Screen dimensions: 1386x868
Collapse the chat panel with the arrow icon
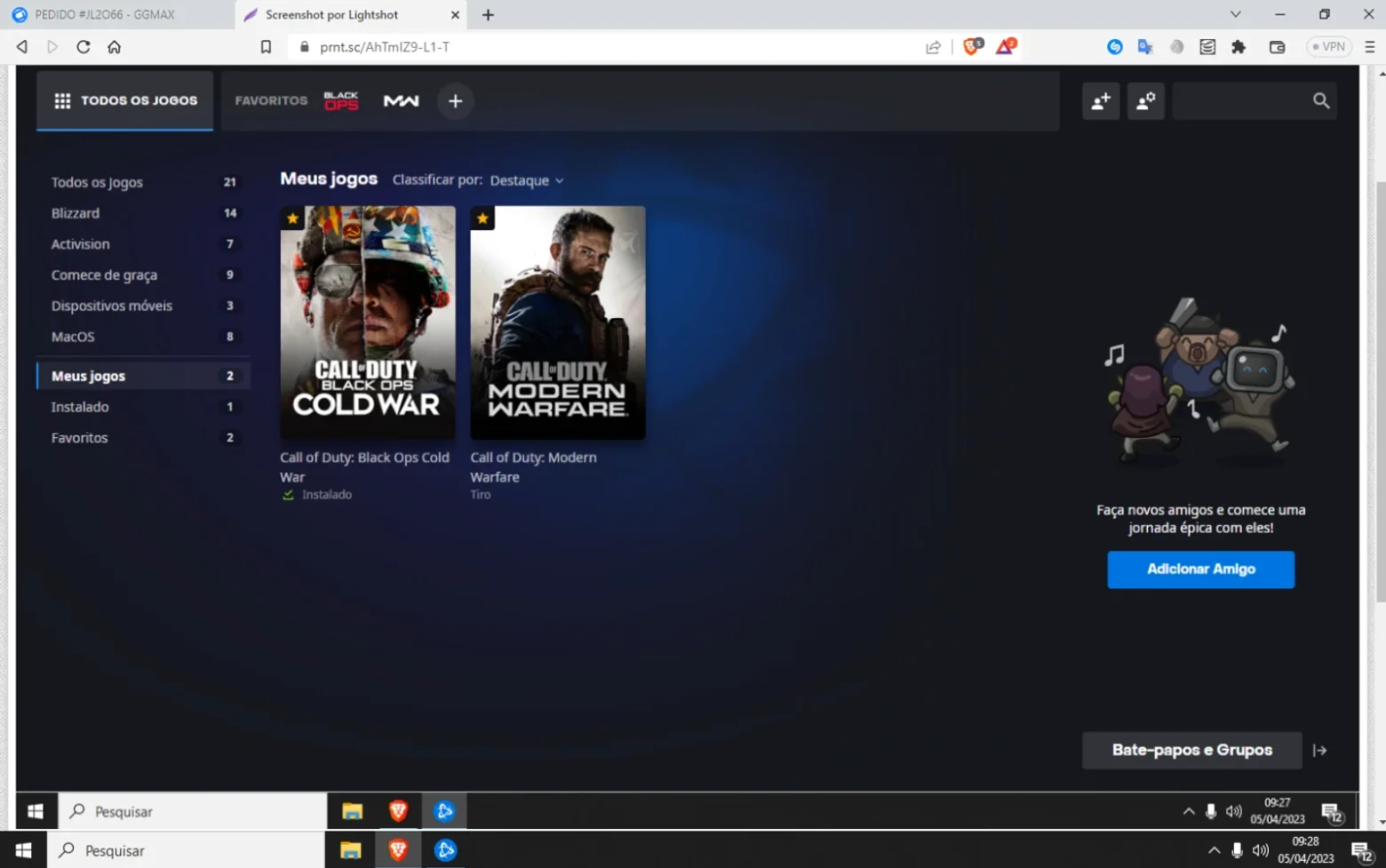pos(1320,751)
